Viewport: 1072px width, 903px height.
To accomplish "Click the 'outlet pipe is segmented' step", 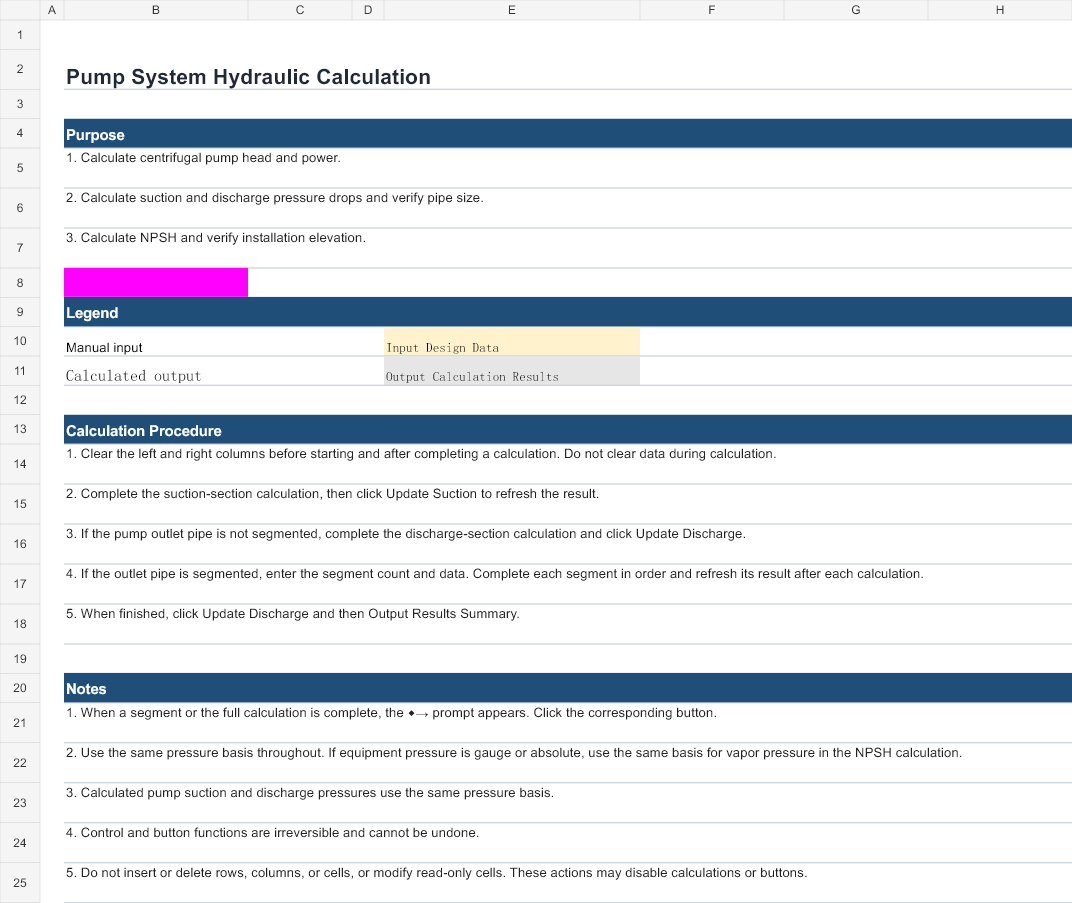I will [x=568, y=584].
